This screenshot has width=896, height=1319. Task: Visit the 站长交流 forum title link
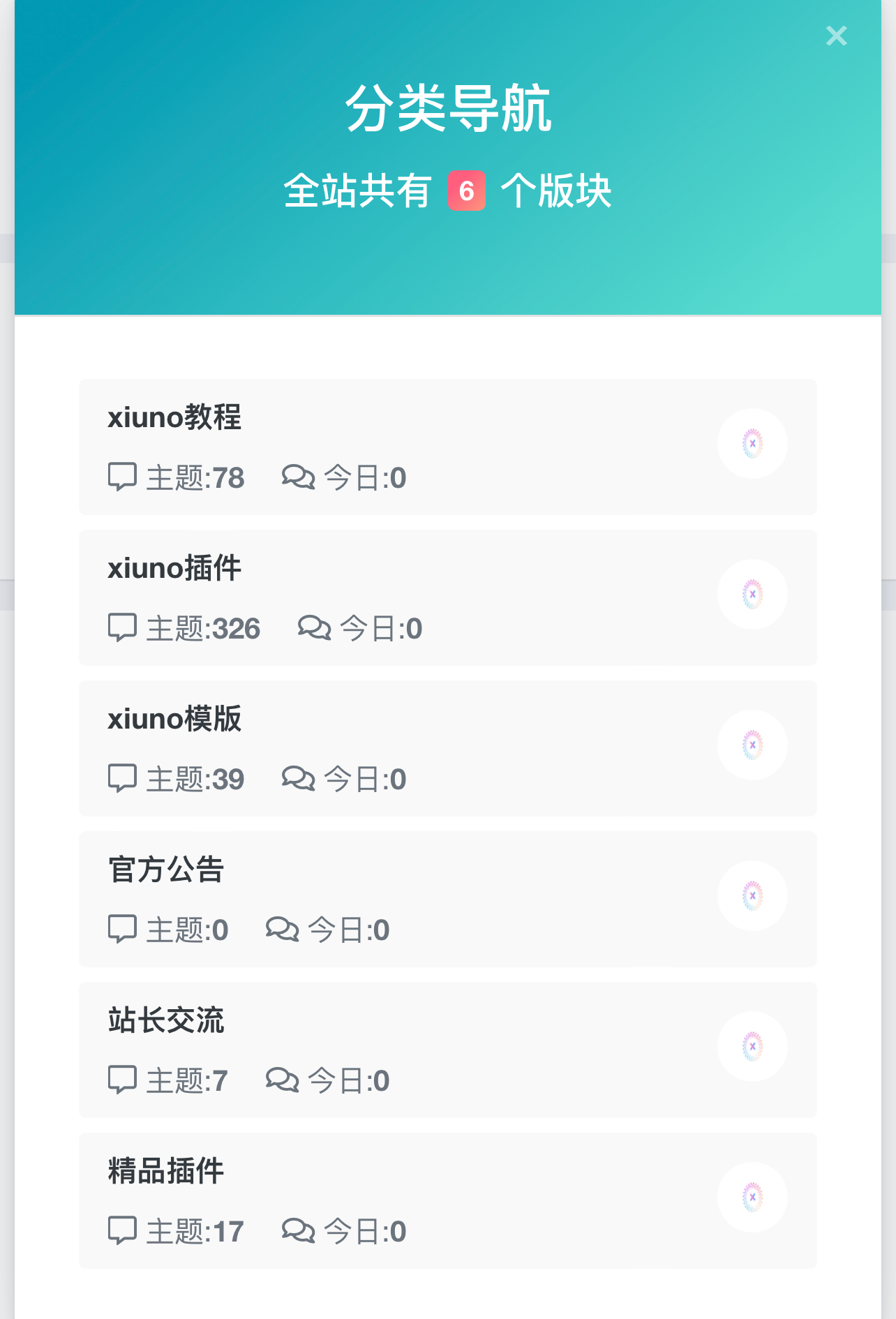click(166, 1020)
